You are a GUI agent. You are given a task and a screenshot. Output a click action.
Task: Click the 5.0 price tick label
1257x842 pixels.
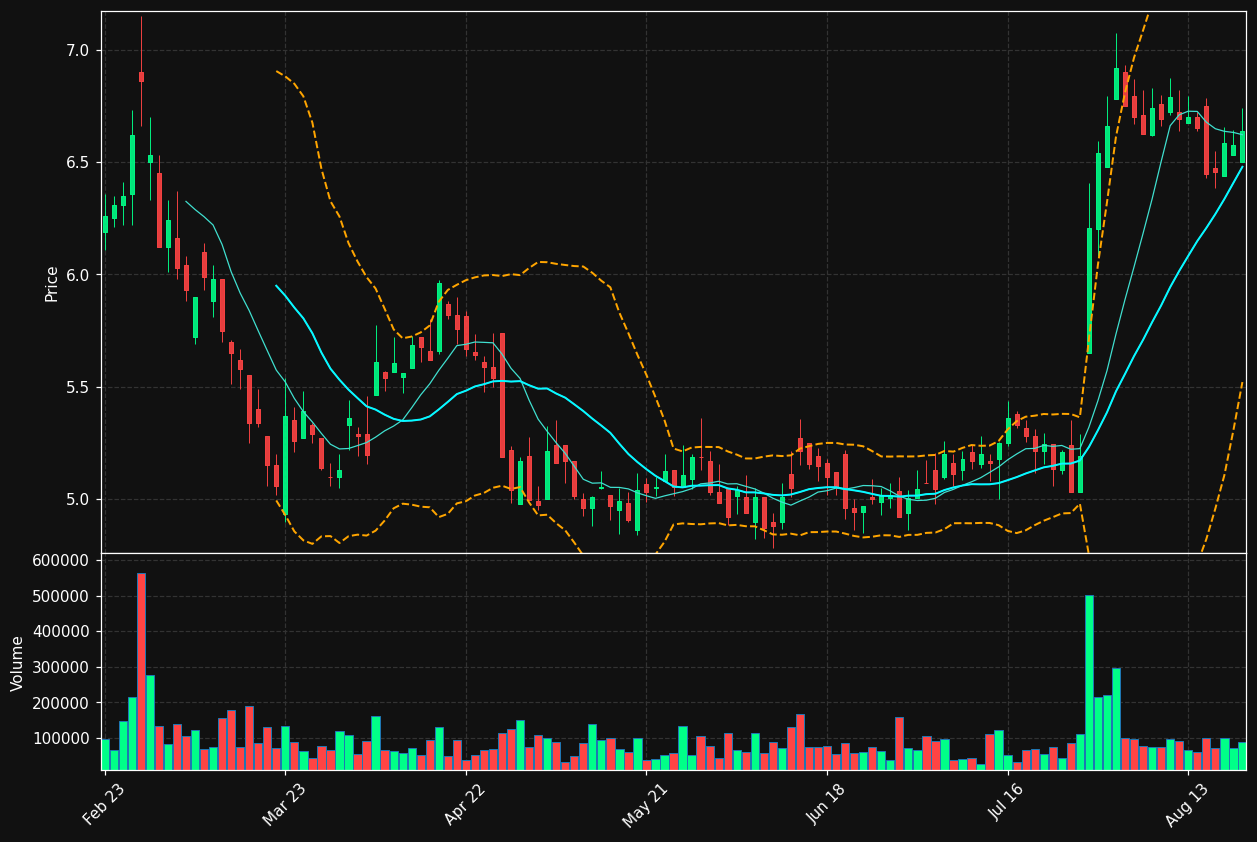79,499
